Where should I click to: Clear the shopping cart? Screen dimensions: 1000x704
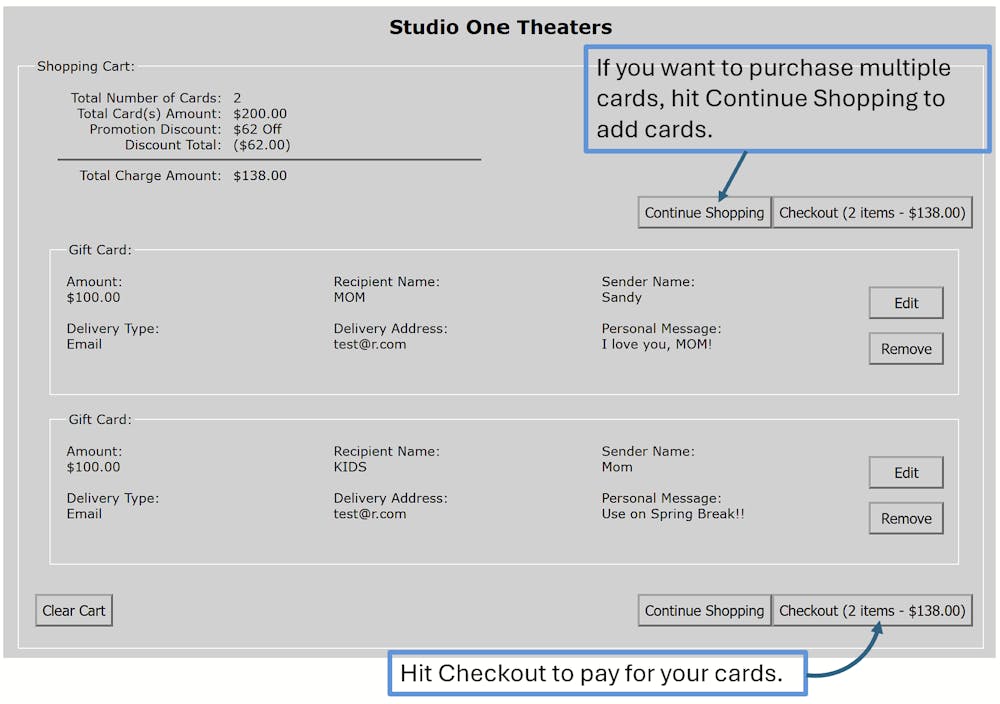click(74, 611)
